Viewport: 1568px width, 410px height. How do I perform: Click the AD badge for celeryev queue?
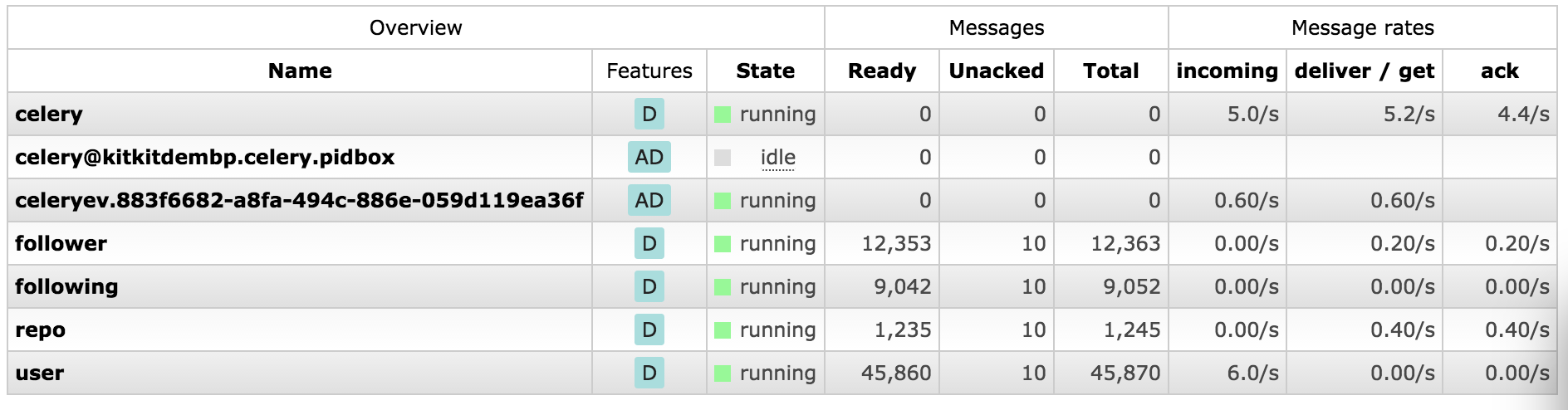649,200
